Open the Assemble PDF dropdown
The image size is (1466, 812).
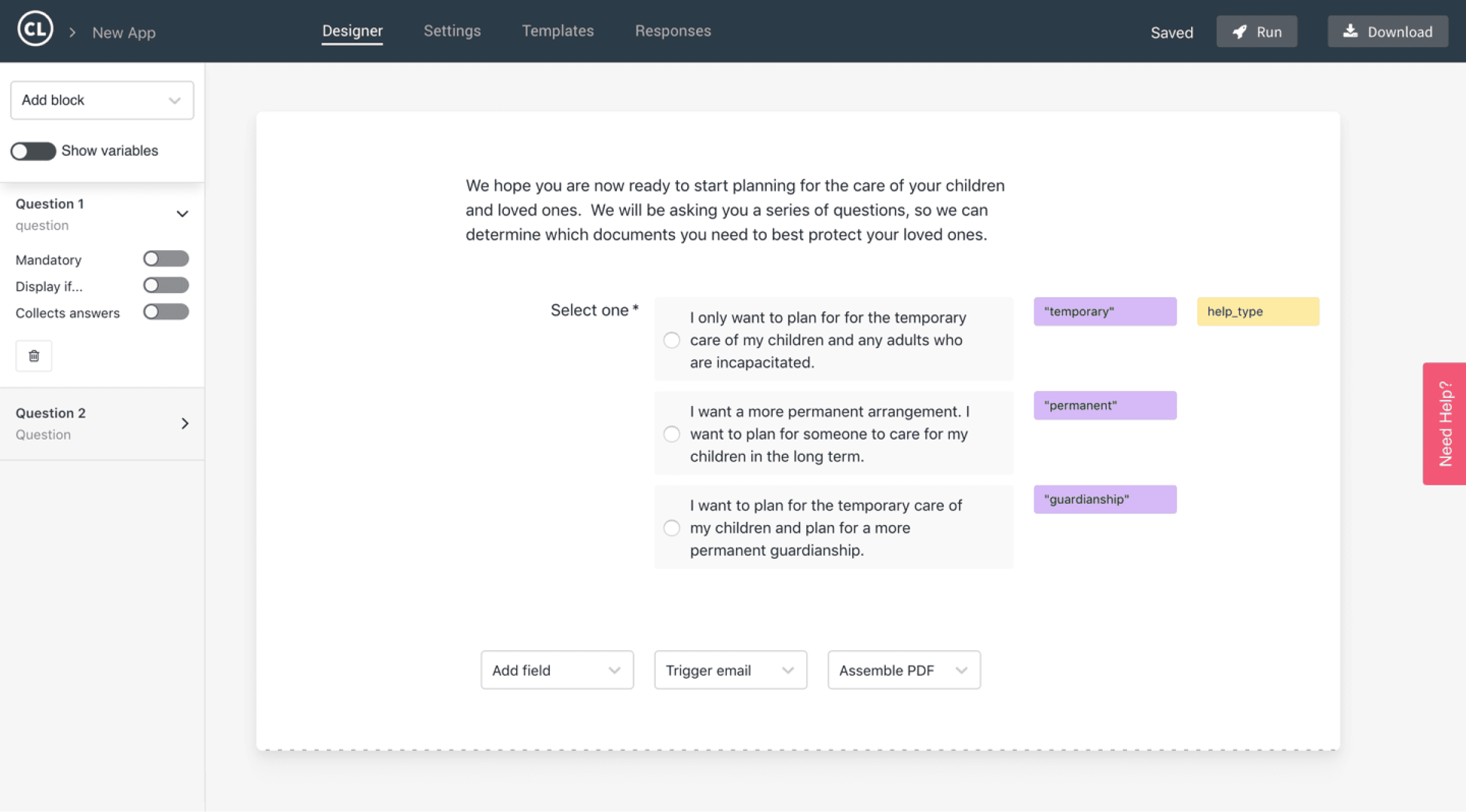point(903,670)
